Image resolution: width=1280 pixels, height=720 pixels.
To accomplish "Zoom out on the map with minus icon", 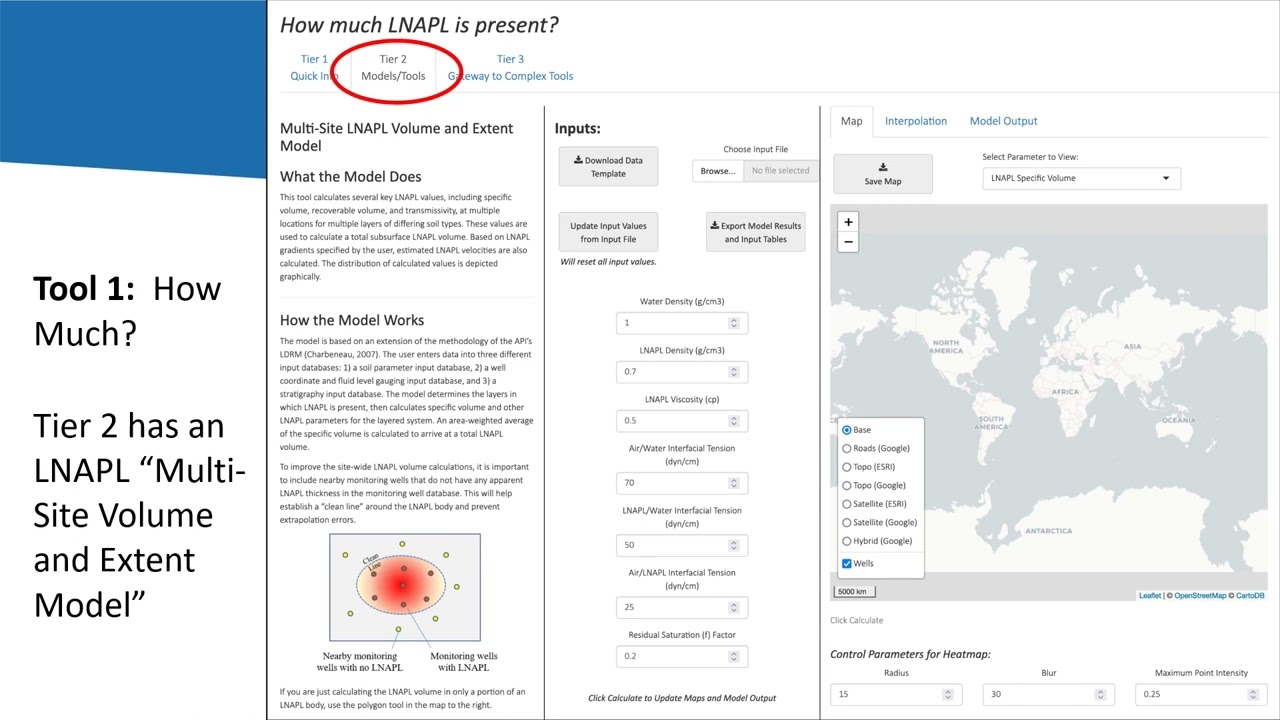I will click(848, 242).
